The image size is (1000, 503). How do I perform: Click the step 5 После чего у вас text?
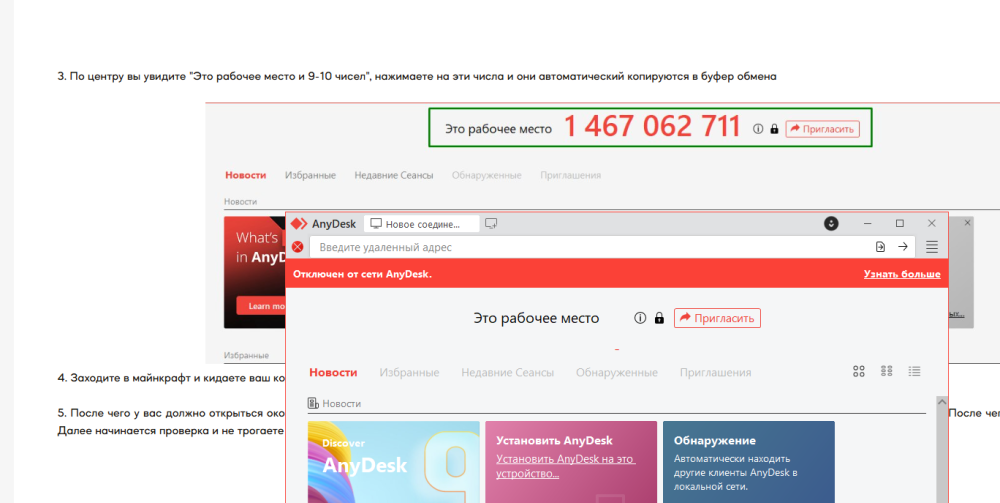[x=172, y=412]
